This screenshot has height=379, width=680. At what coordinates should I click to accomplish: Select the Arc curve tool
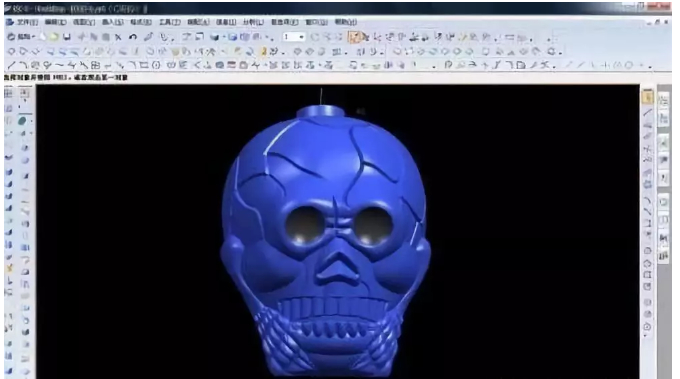[23, 65]
